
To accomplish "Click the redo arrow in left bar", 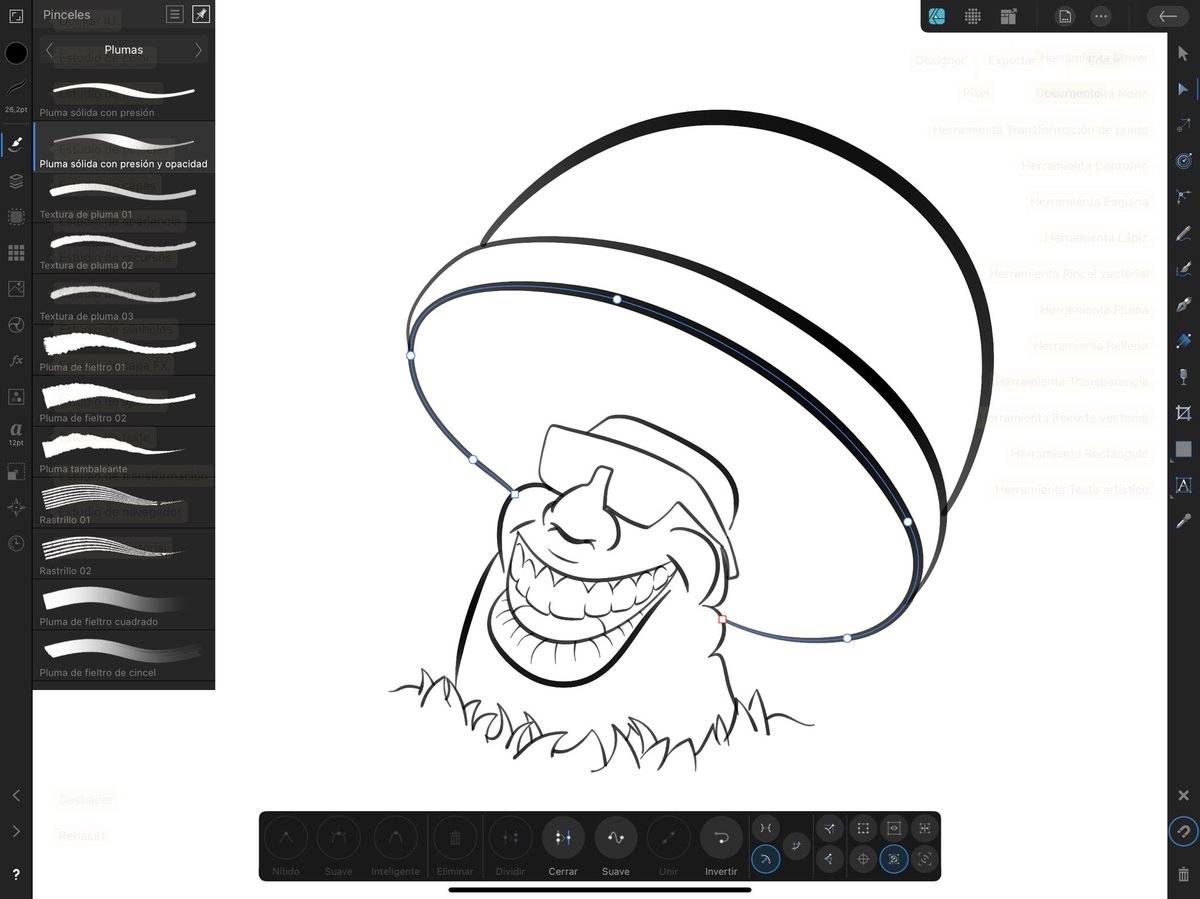I will 16,832.
